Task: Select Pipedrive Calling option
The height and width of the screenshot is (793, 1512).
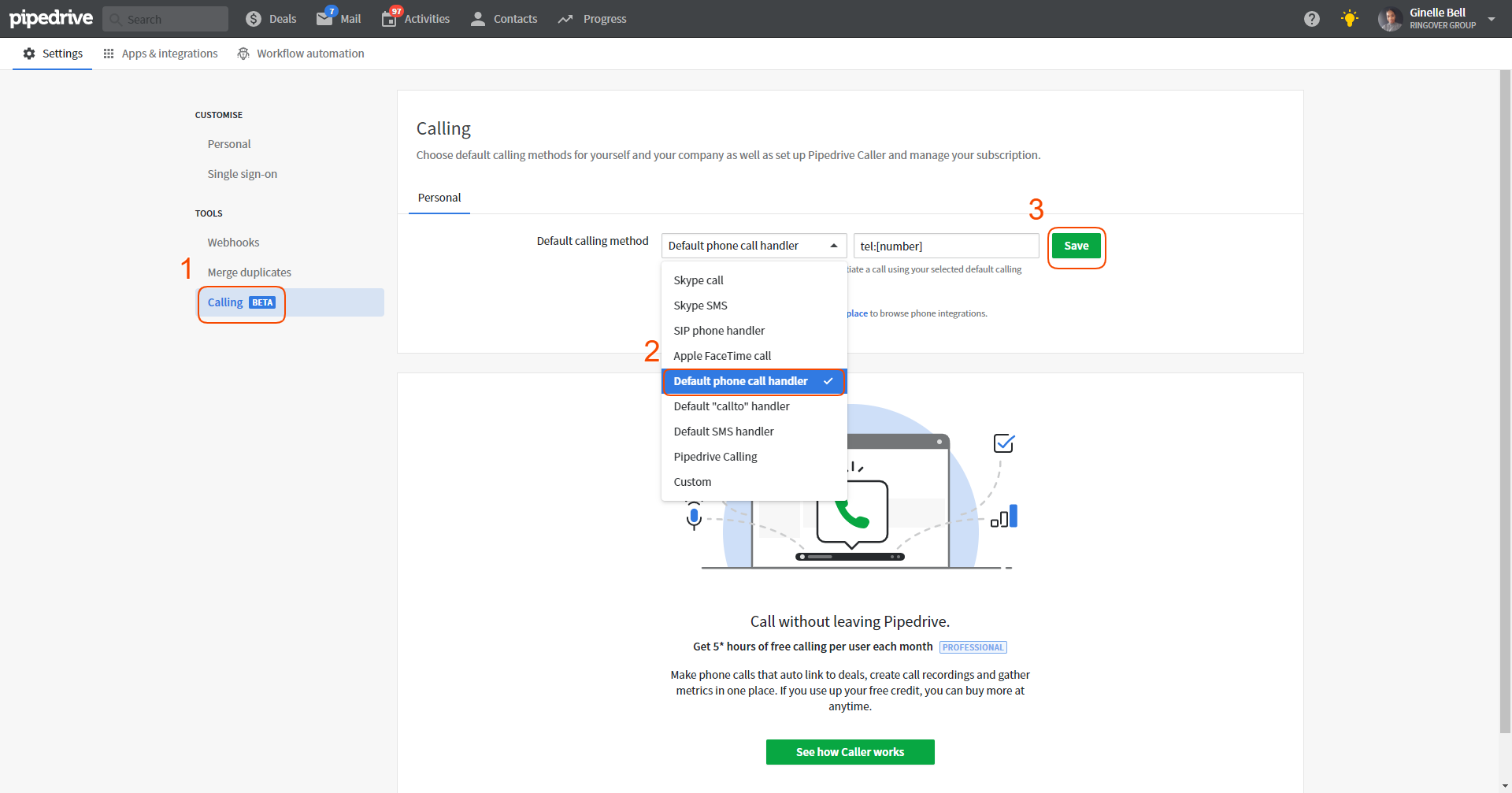Action: pos(754,457)
